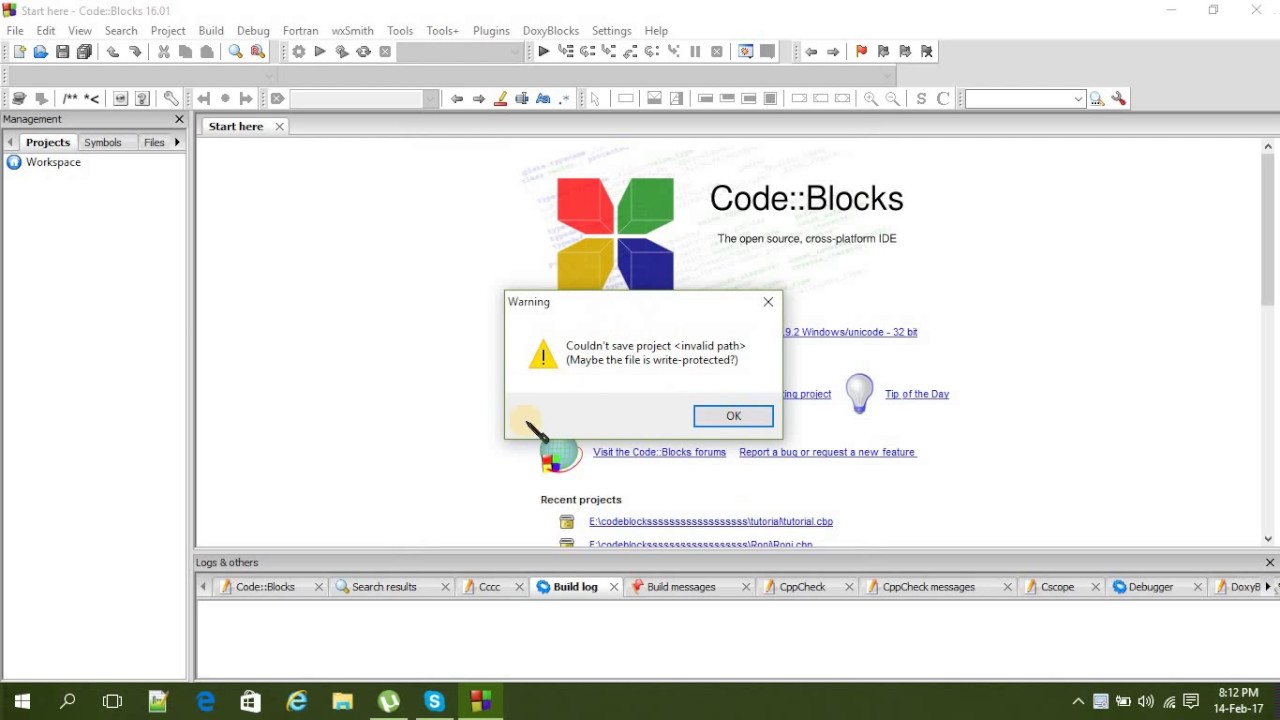The image size is (1280, 720).
Task: Clear all bookmarks flag icon
Action: tap(927, 52)
